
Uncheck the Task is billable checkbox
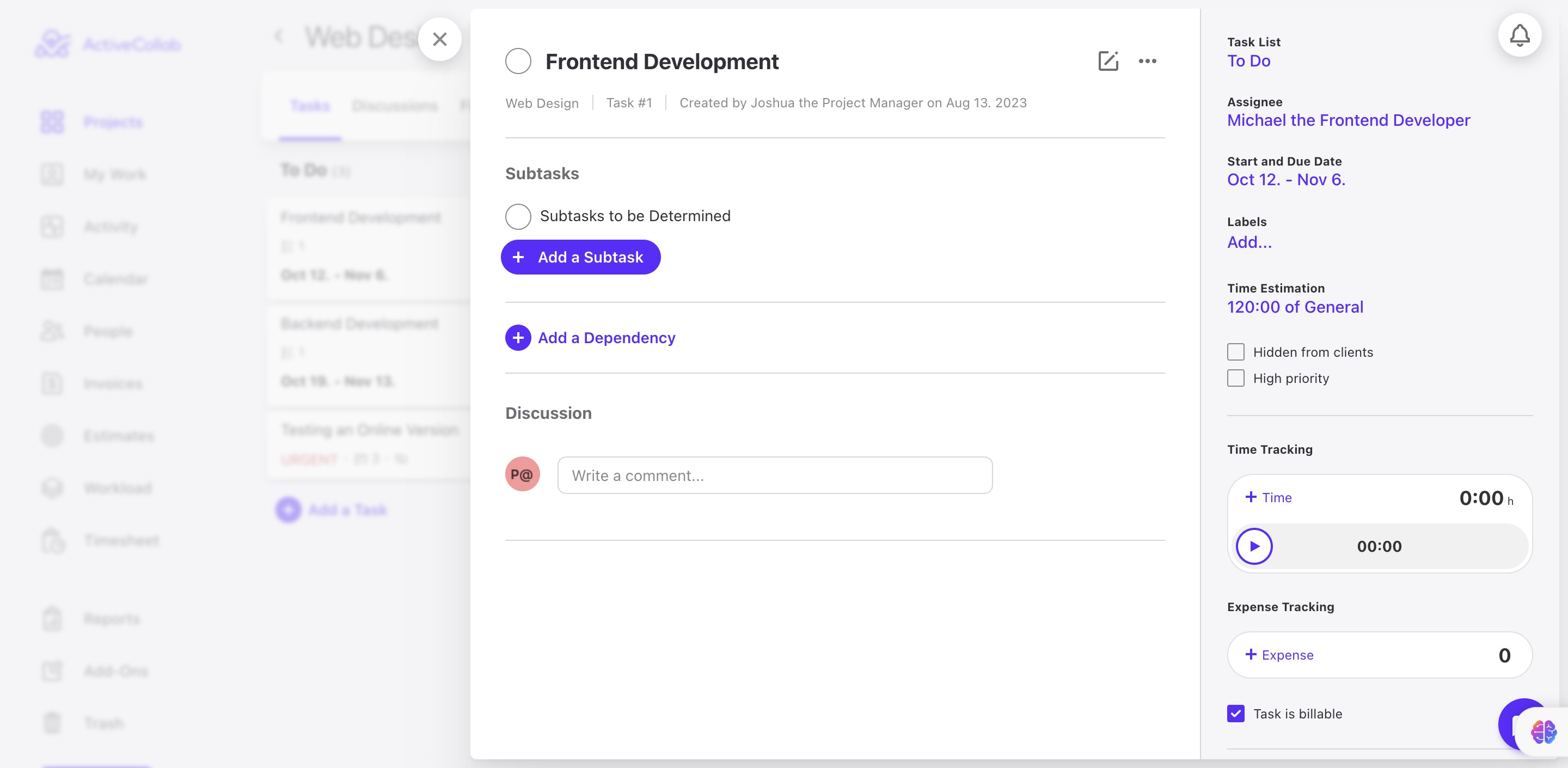tap(1236, 714)
